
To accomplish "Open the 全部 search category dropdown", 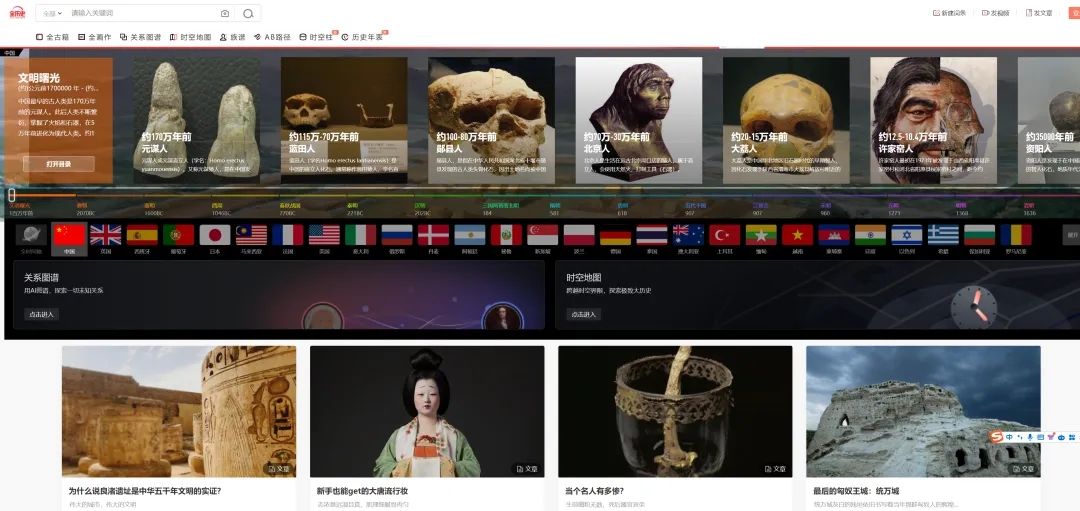I will click(x=52, y=13).
